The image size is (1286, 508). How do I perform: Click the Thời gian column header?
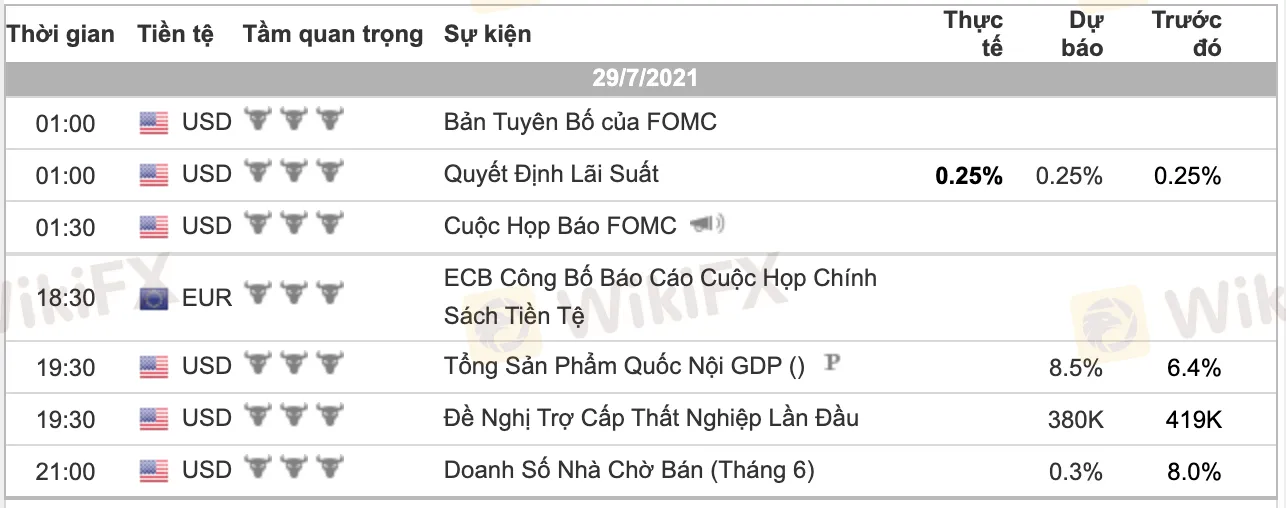[x=61, y=34]
